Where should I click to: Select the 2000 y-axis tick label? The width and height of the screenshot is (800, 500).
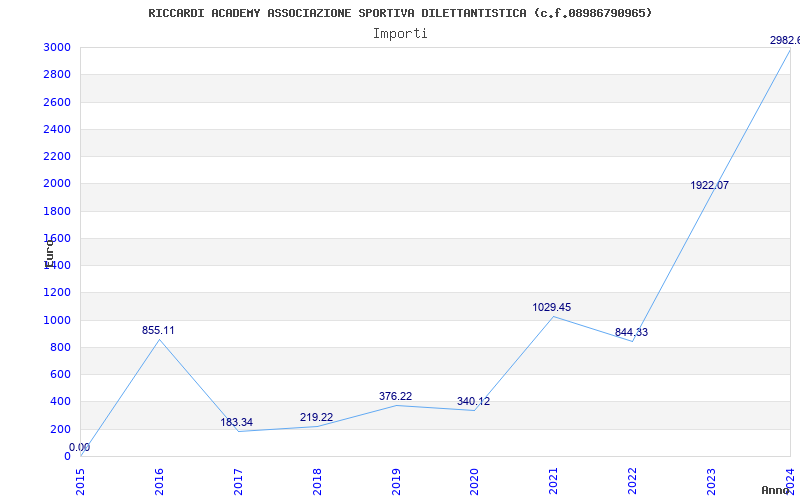coord(57,184)
